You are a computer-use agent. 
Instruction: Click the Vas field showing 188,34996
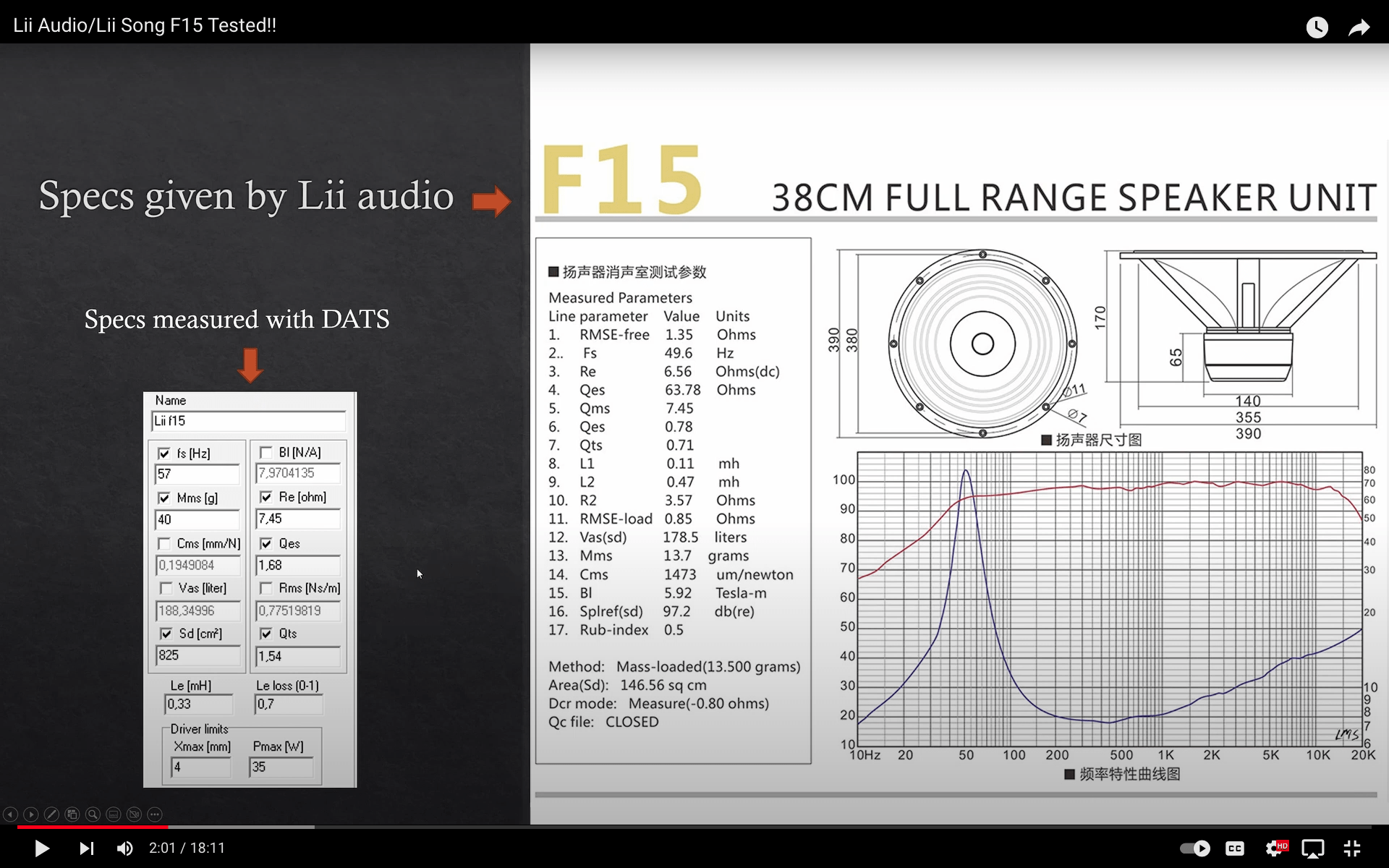[x=198, y=611]
